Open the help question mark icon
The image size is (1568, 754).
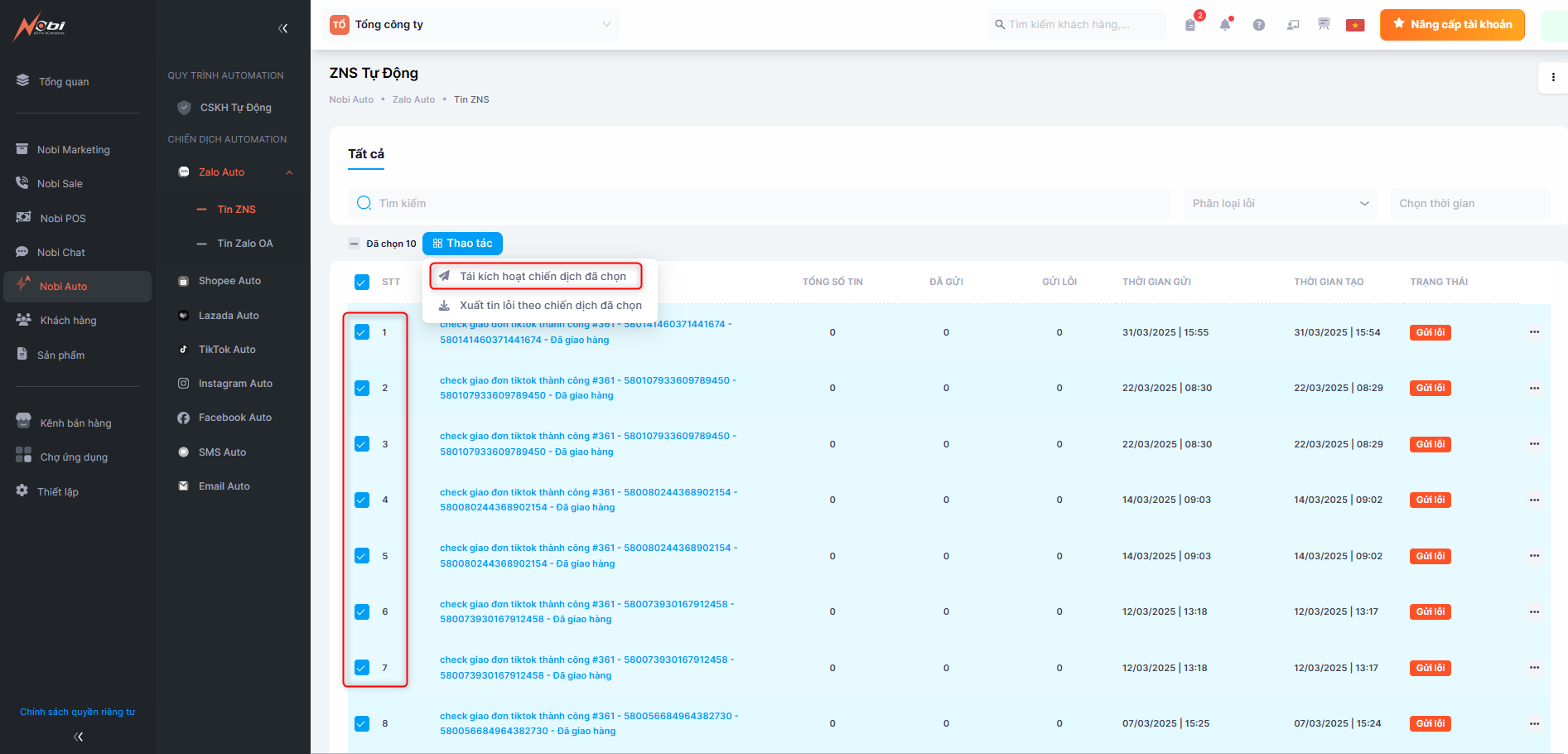pyautogui.click(x=1258, y=25)
